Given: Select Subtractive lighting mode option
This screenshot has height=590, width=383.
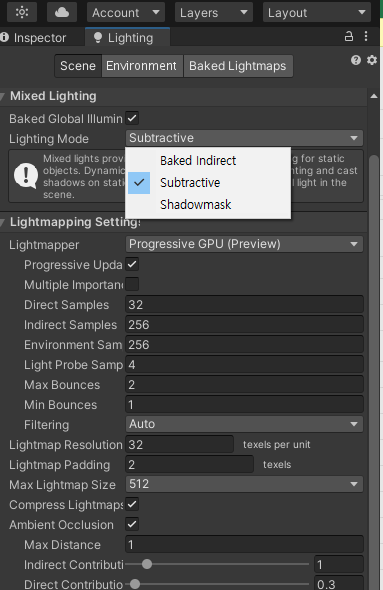Looking at the screenshot, I should pyautogui.click(x=208, y=183).
